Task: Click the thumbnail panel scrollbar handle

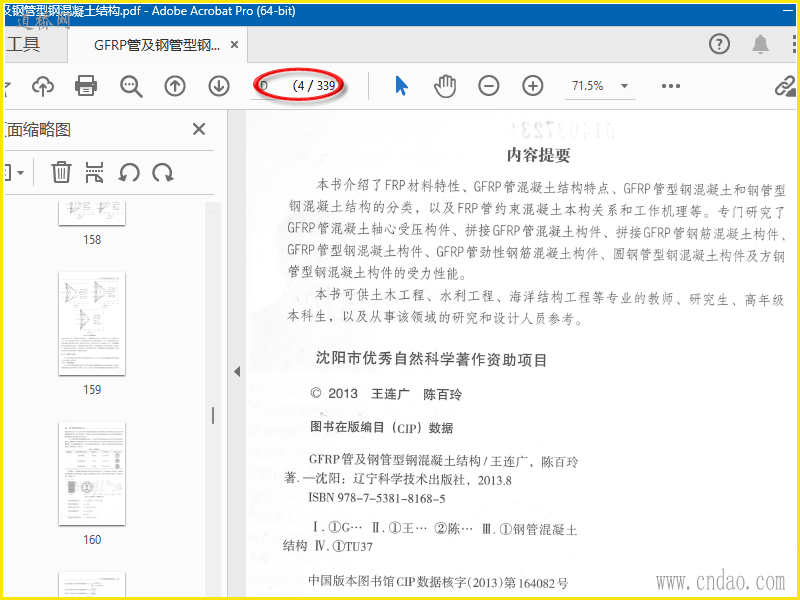Action: (213, 416)
